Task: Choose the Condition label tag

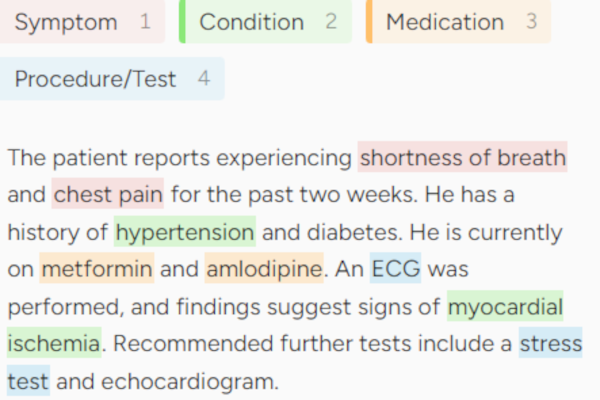Action: point(252,22)
